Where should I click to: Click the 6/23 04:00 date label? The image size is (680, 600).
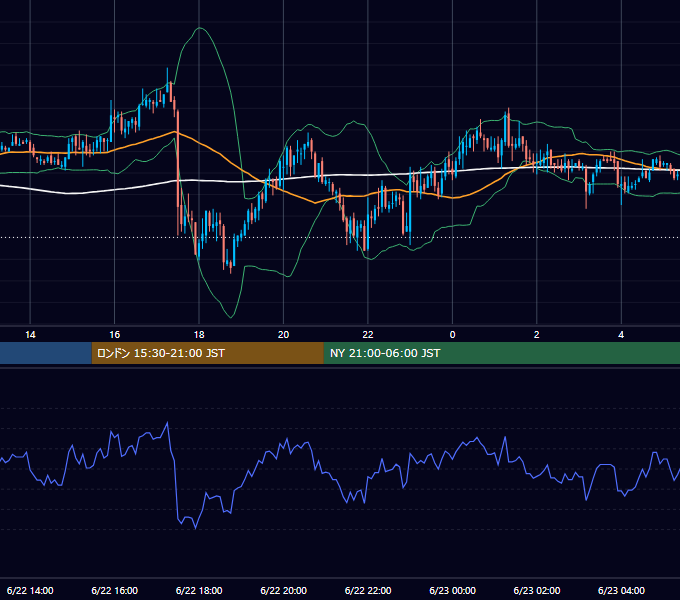click(x=621, y=590)
